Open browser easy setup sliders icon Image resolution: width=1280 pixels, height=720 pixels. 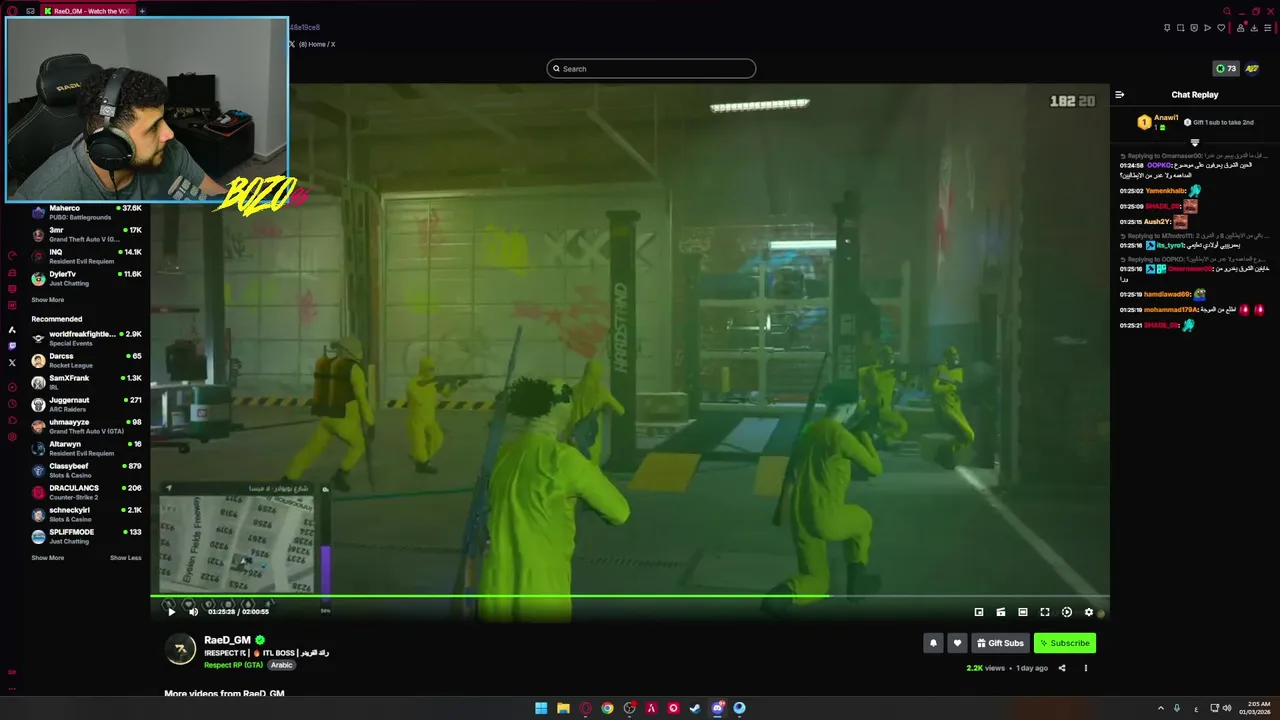click(x=1267, y=28)
